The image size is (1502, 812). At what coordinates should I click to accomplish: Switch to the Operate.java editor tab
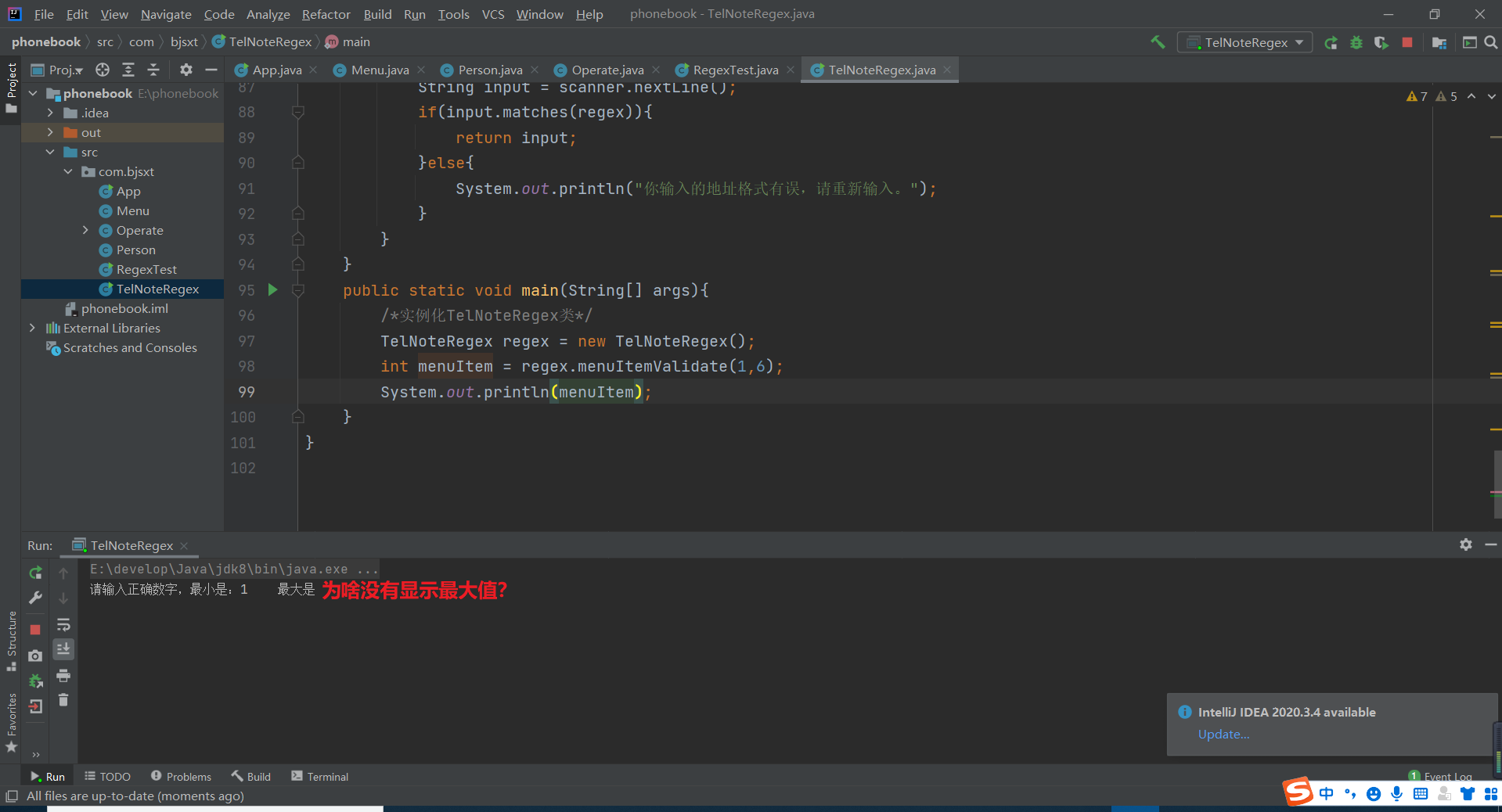click(x=607, y=70)
